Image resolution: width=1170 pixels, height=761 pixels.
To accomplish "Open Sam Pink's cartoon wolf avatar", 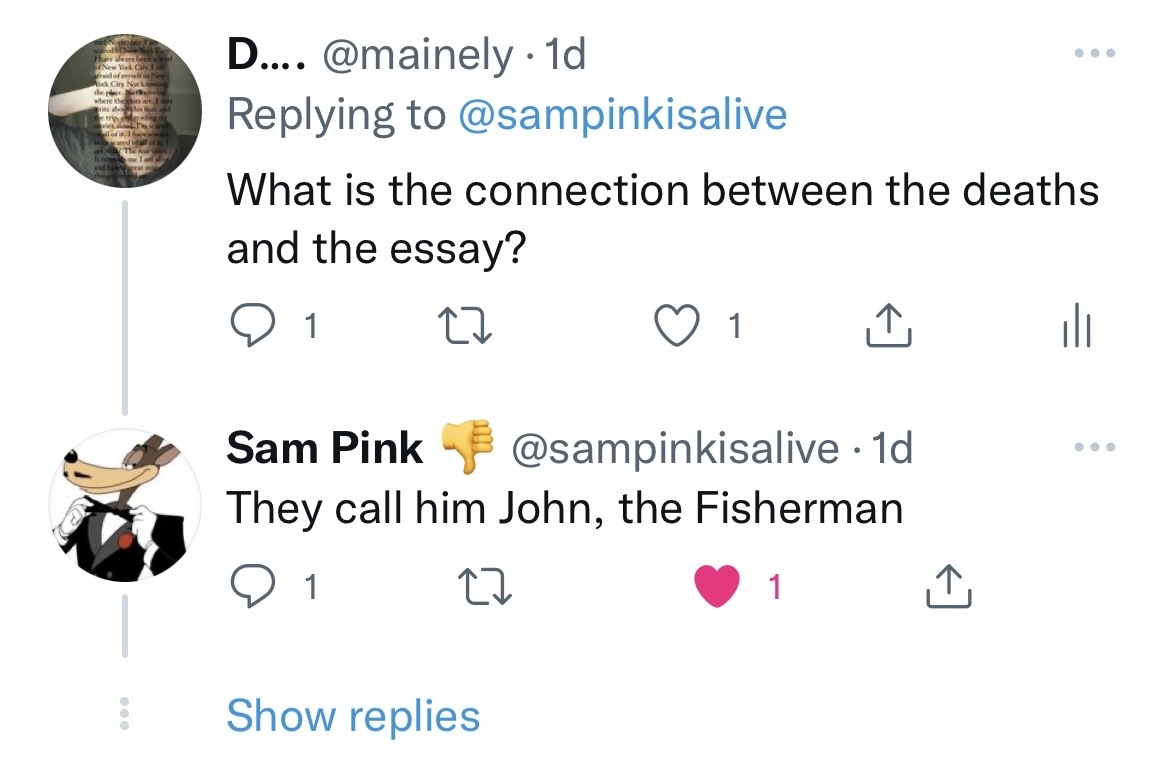I will pyautogui.click(x=126, y=506).
